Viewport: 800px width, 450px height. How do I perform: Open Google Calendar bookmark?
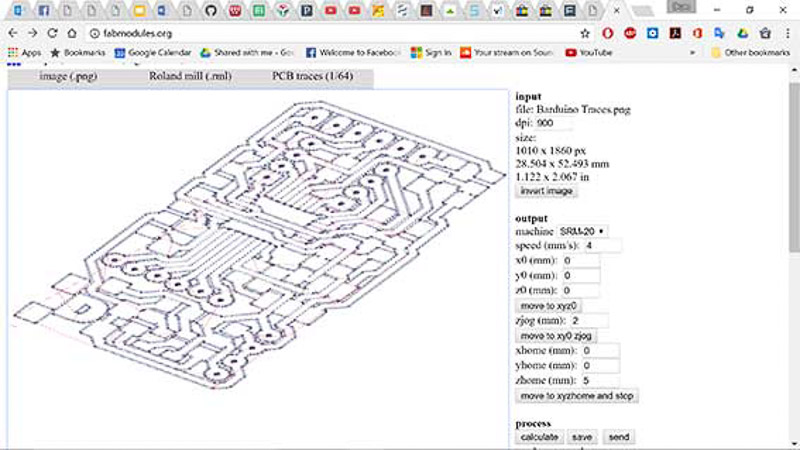(x=153, y=53)
